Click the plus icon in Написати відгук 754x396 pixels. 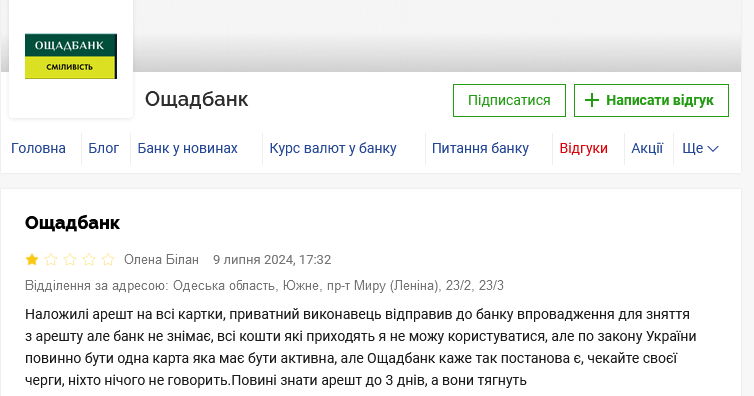591,100
